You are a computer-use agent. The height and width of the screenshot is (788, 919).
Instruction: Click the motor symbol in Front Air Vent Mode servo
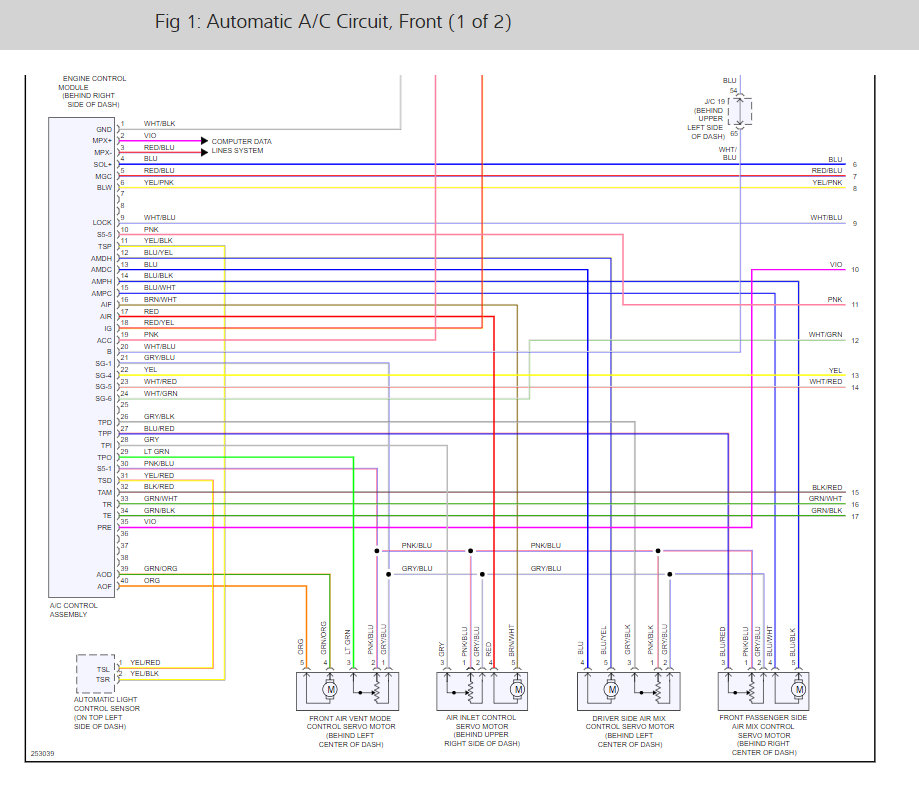pyautogui.click(x=331, y=690)
